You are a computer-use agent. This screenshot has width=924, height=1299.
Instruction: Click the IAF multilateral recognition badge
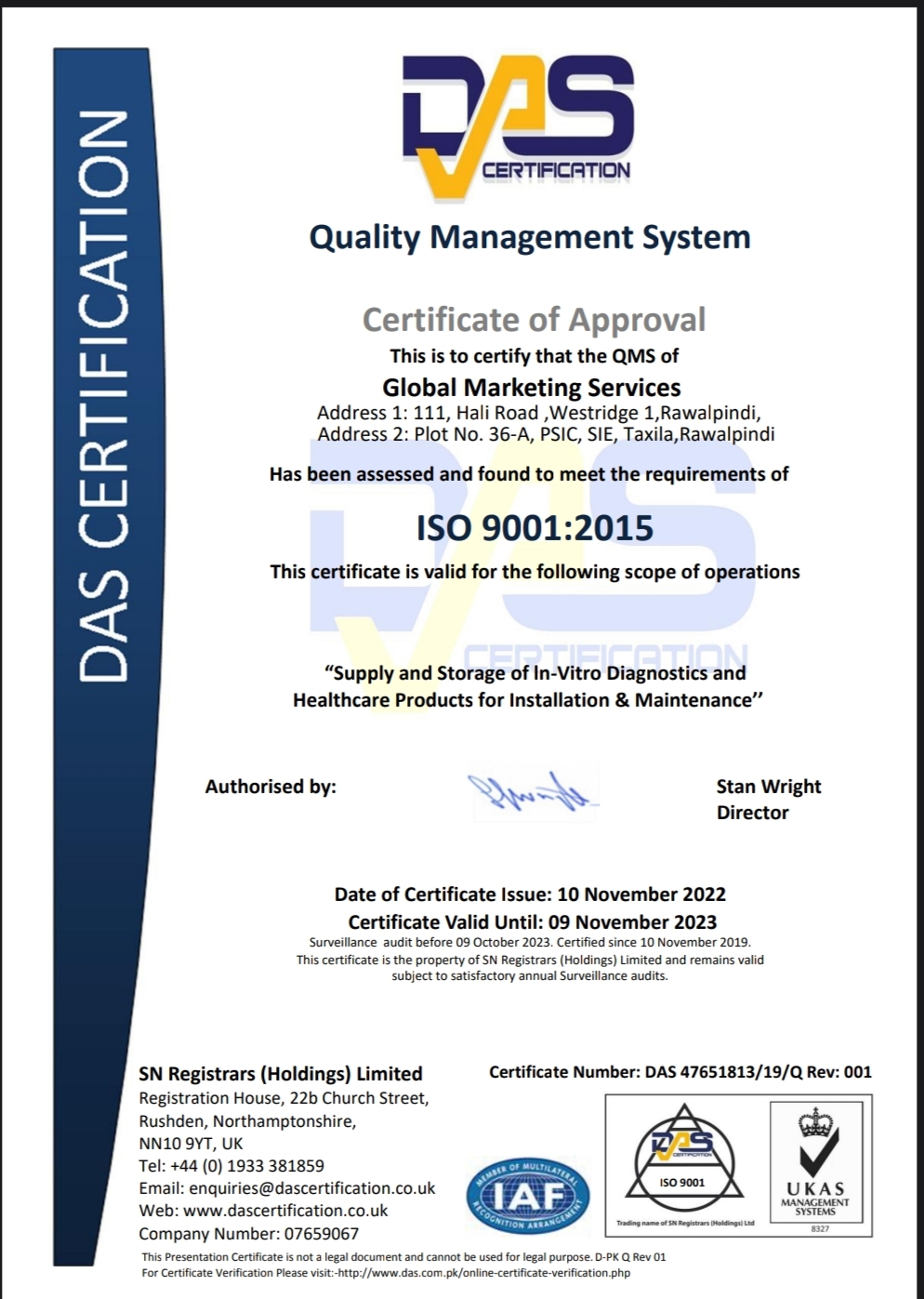pyautogui.click(x=528, y=1195)
